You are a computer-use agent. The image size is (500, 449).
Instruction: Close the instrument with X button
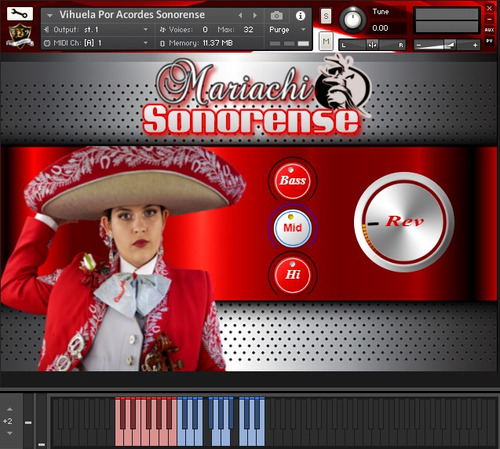(489, 8)
